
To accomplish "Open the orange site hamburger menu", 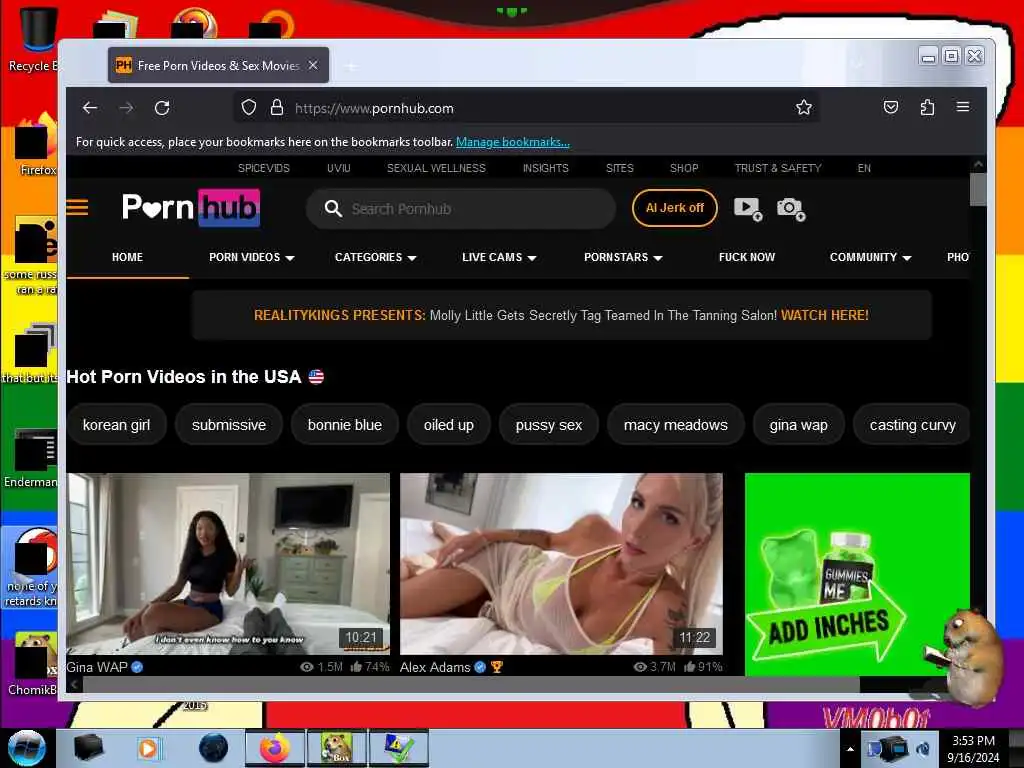I will pyautogui.click(x=77, y=208).
